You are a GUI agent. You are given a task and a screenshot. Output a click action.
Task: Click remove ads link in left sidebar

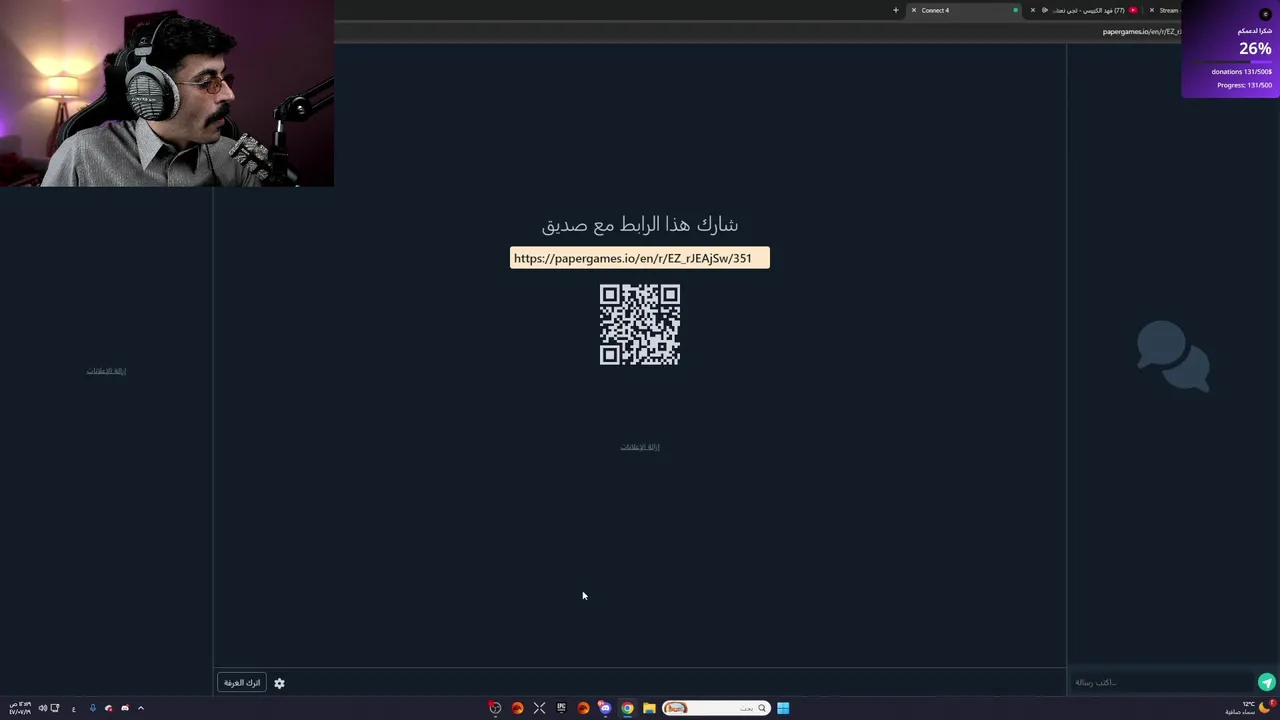106,371
